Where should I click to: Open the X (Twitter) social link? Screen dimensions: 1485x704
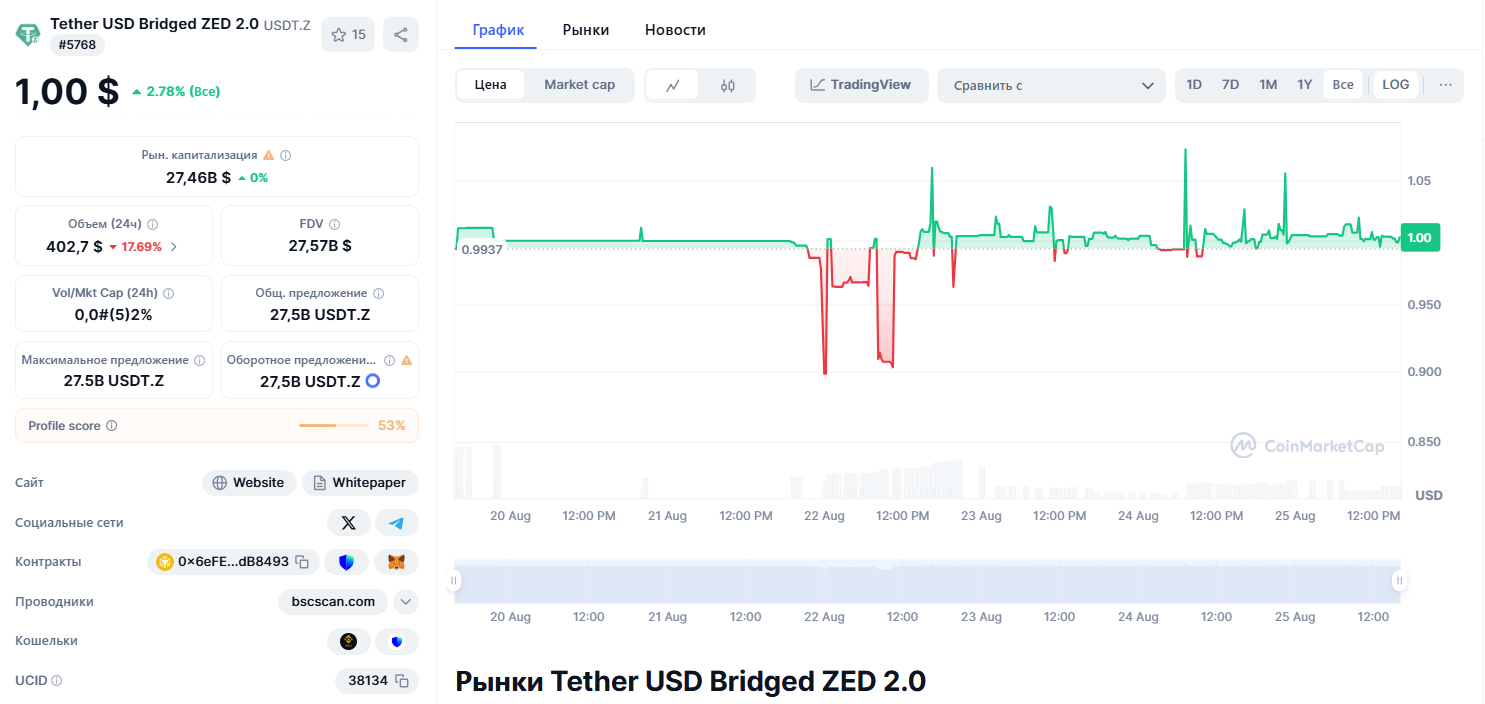click(348, 523)
